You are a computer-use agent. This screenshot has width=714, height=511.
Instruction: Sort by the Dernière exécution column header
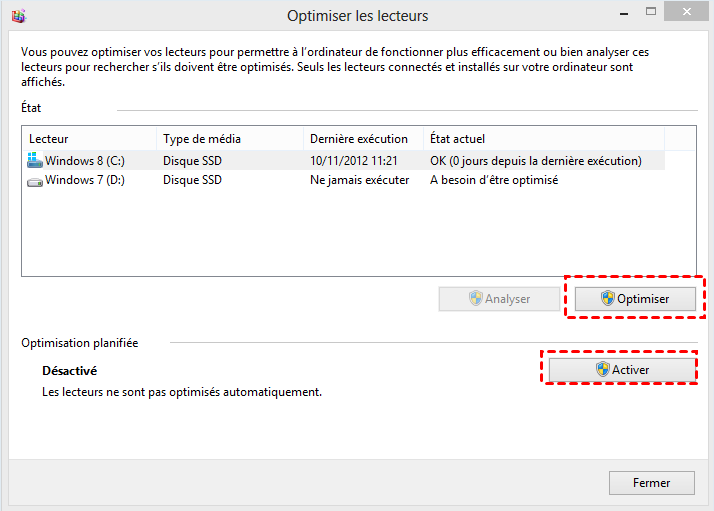click(x=363, y=139)
